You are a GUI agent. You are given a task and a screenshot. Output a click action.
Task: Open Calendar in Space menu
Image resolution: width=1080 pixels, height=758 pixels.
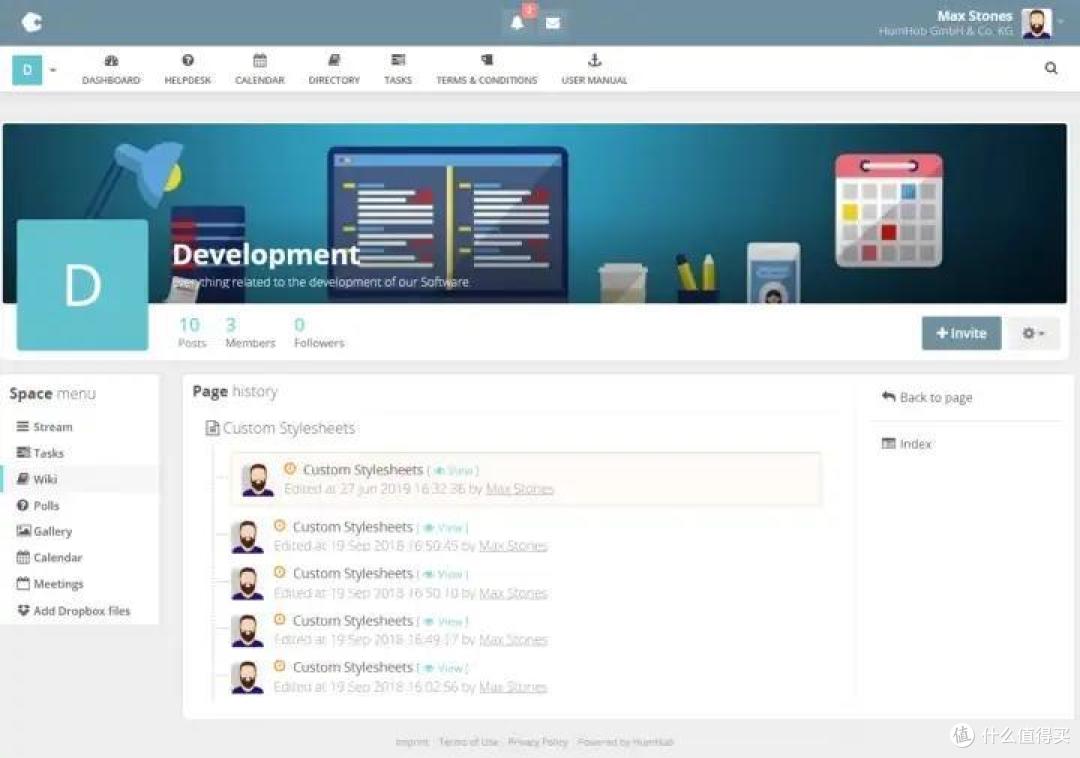tap(49, 558)
